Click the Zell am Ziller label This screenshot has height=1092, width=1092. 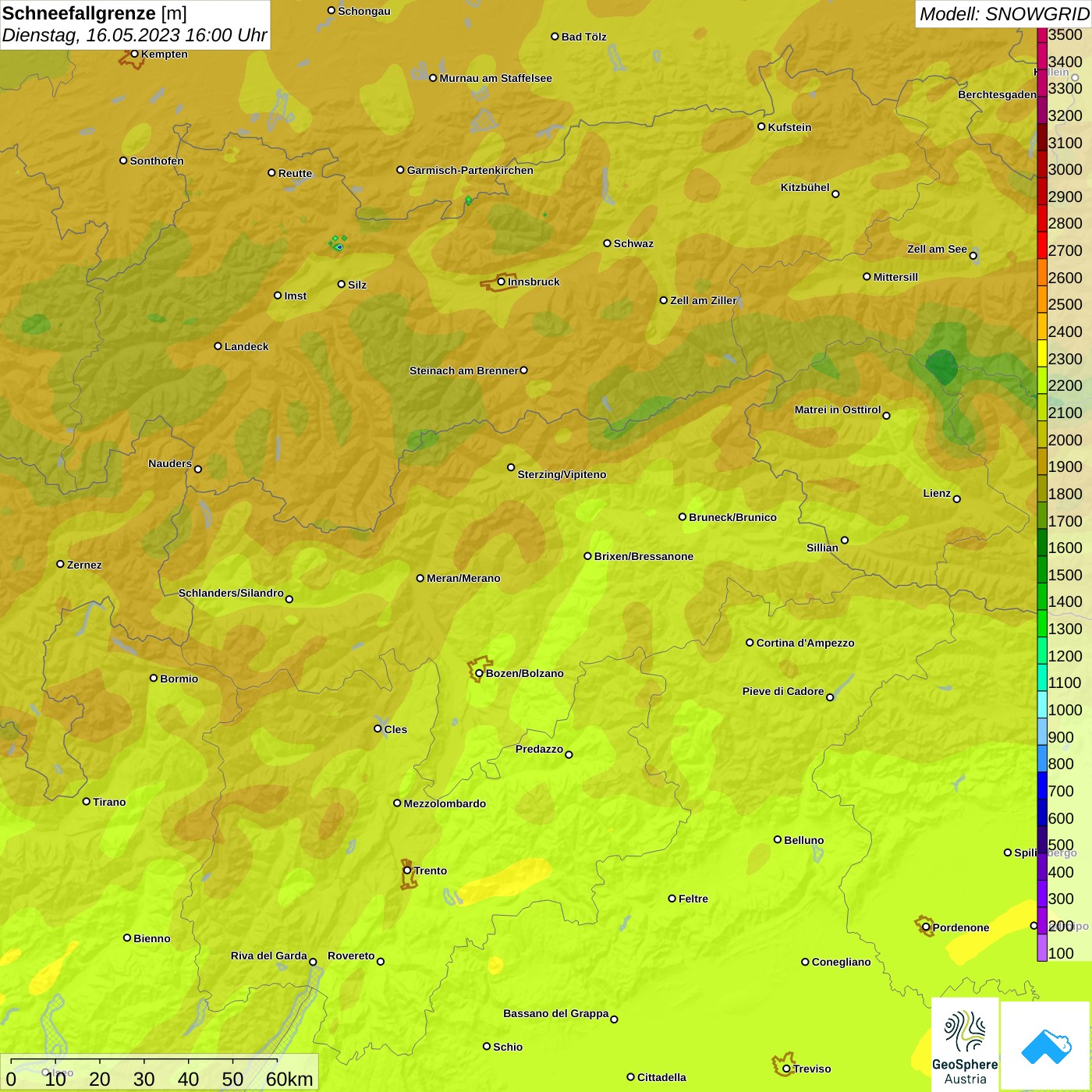(704, 300)
